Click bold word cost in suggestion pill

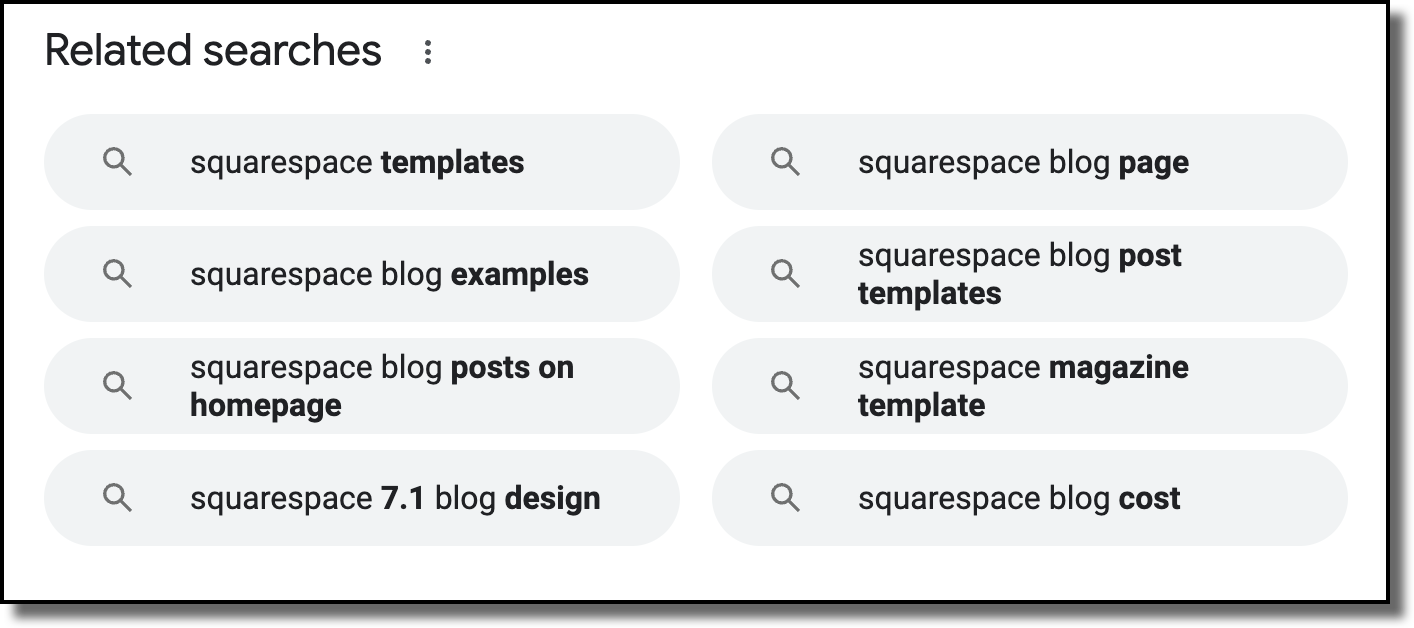(x=1150, y=498)
